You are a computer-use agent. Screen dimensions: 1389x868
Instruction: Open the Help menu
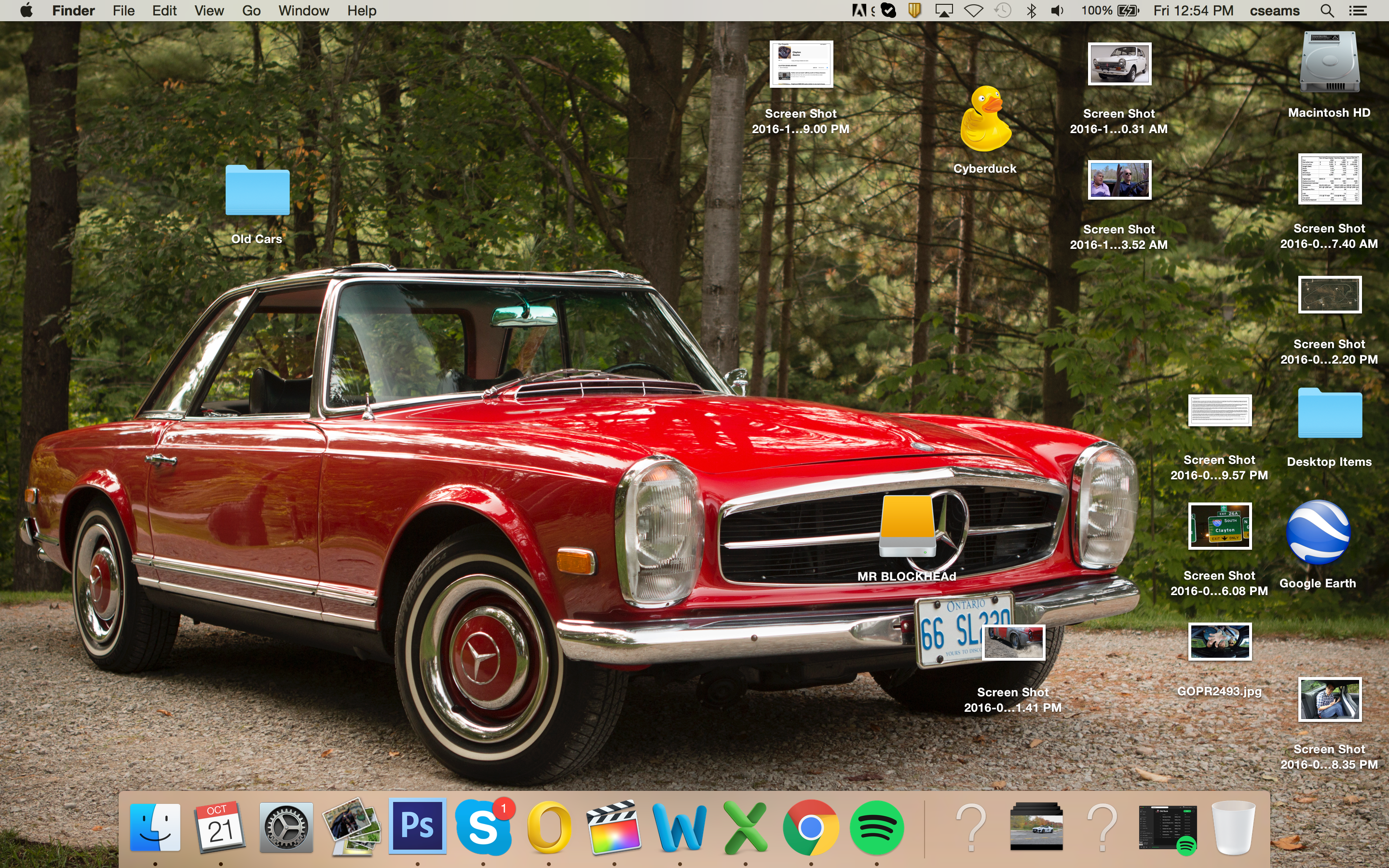click(362, 10)
